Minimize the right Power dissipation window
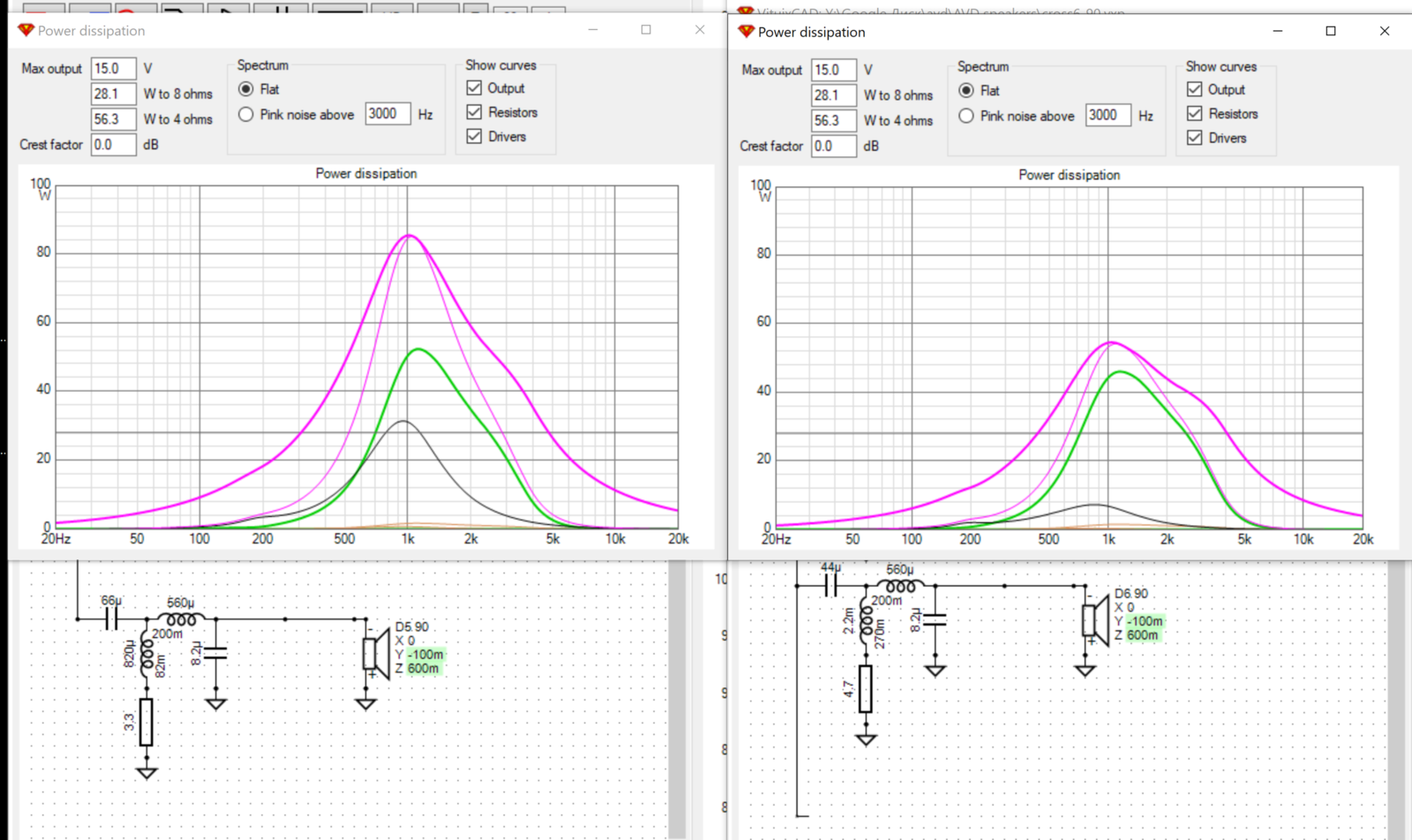This screenshot has width=1412, height=840. pyautogui.click(x=1278, y=31)
